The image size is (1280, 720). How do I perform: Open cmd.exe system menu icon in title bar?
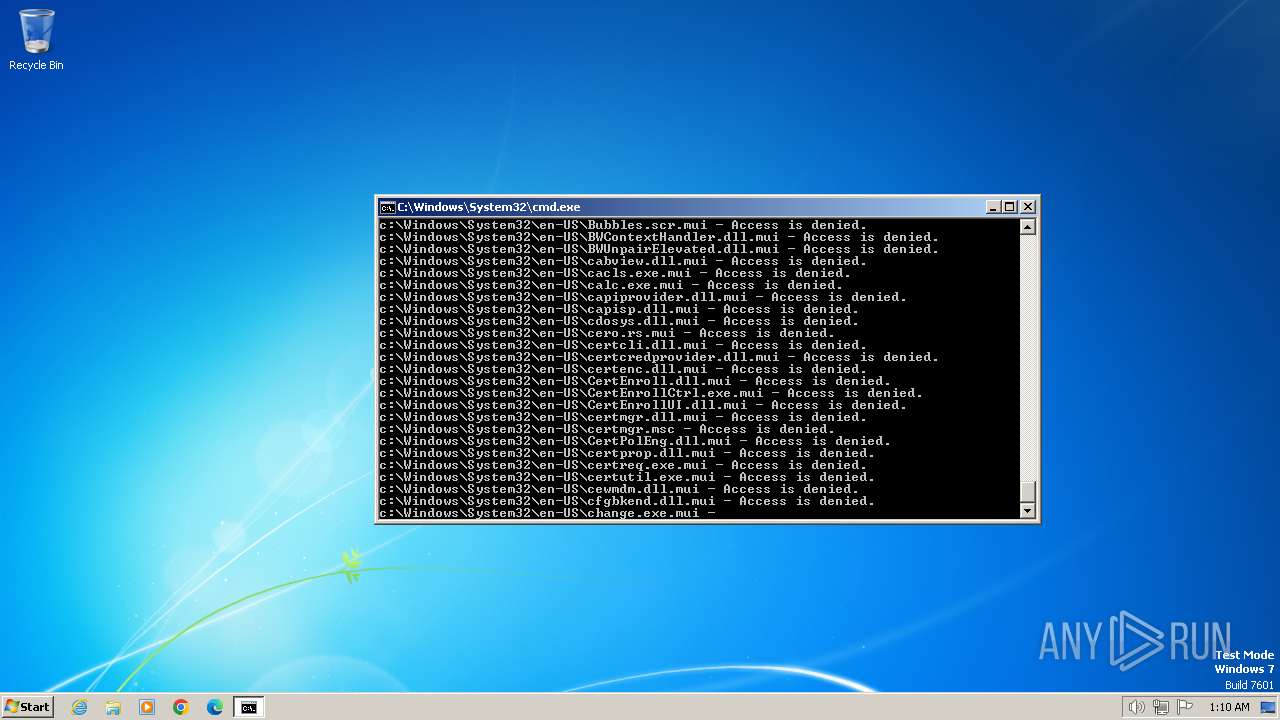tap(387, 207)
